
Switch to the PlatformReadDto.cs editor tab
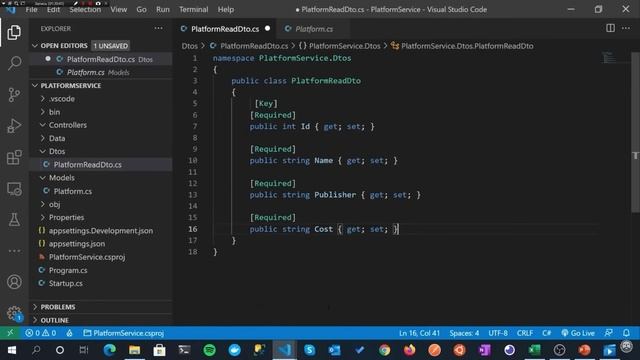pos(225,29)
